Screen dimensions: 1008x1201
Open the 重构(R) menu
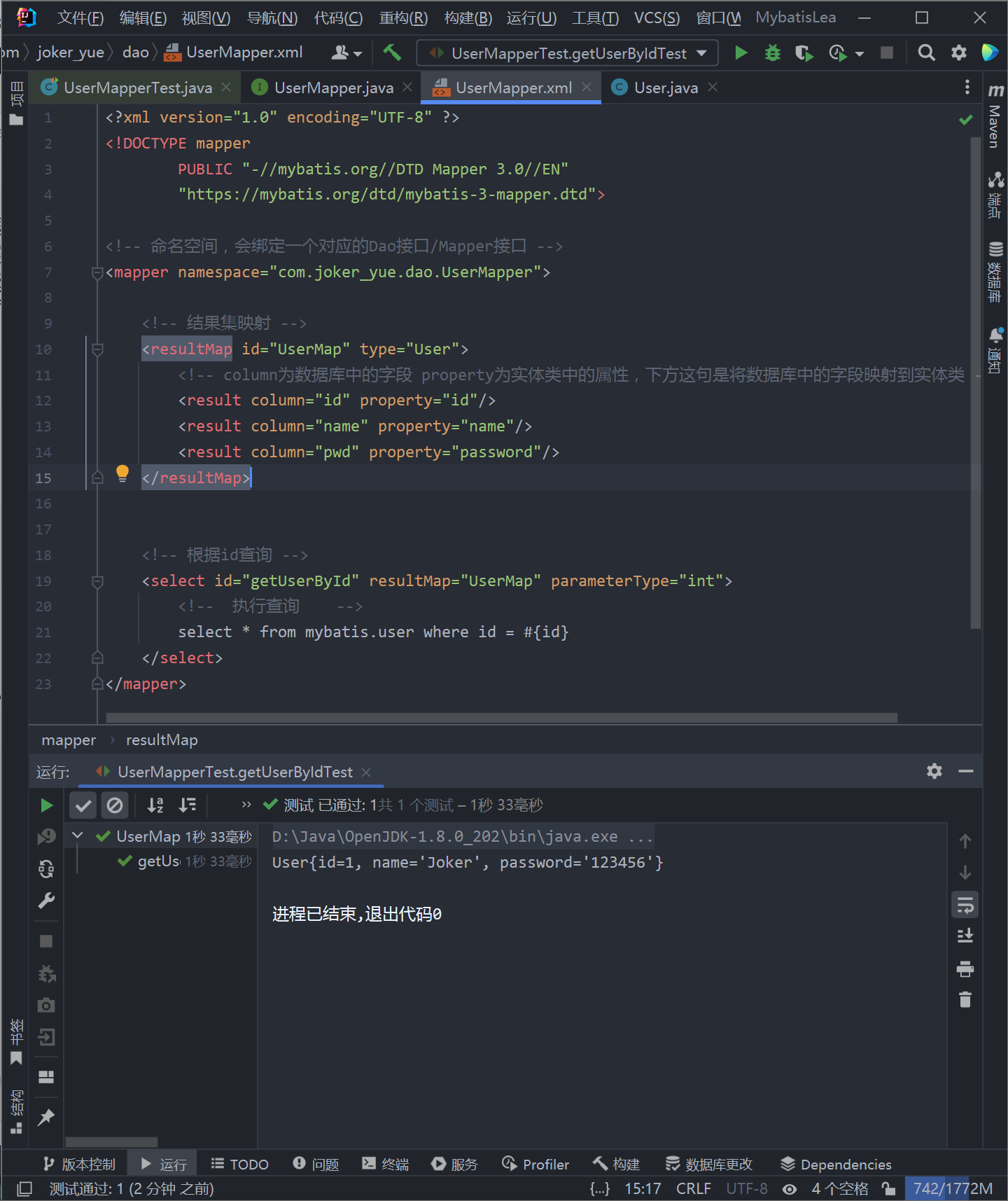click(403, 18)
